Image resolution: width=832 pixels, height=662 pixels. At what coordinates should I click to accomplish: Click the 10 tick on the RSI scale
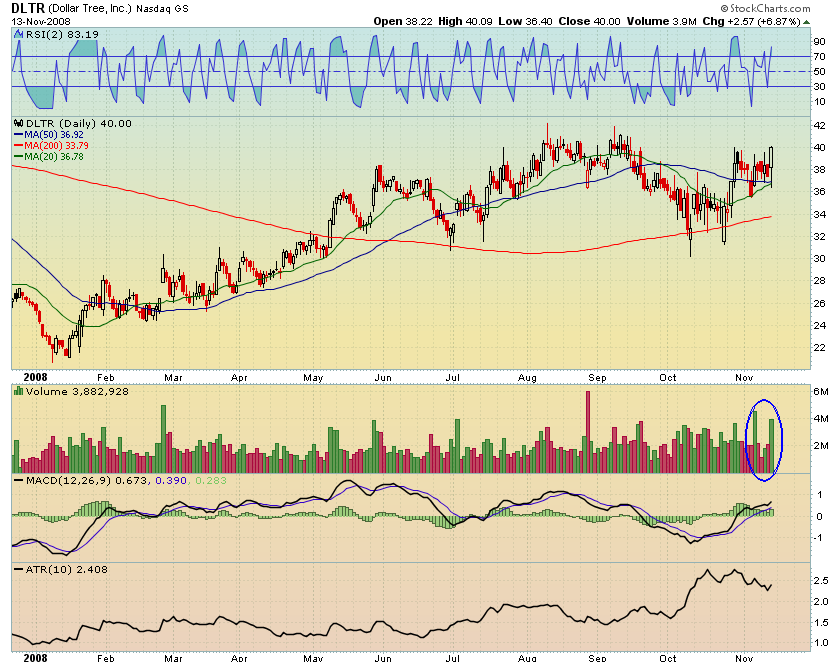tap(820, 102)
